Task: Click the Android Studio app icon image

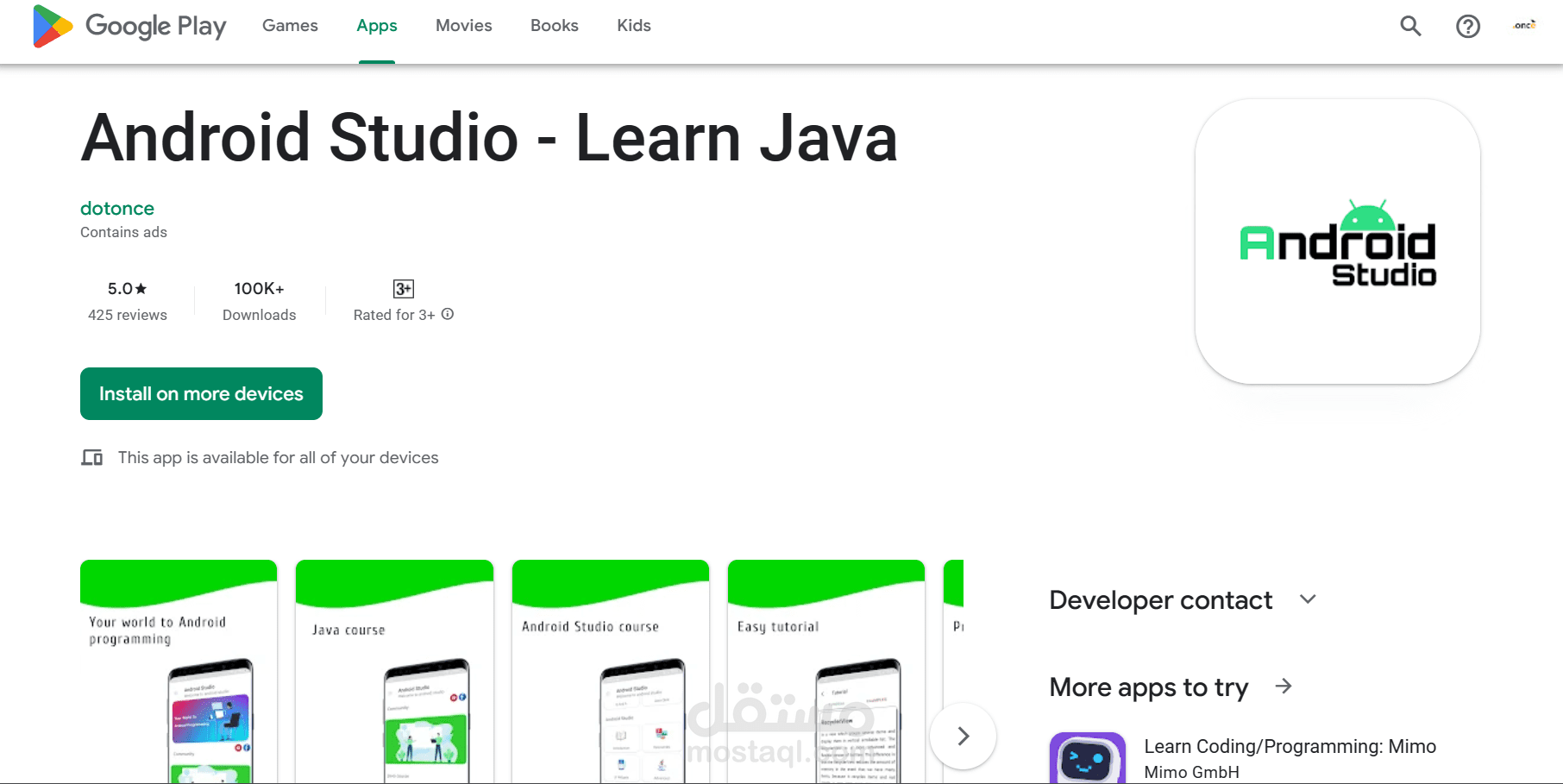Action: pyautogui.click(x=1338, y=241)
